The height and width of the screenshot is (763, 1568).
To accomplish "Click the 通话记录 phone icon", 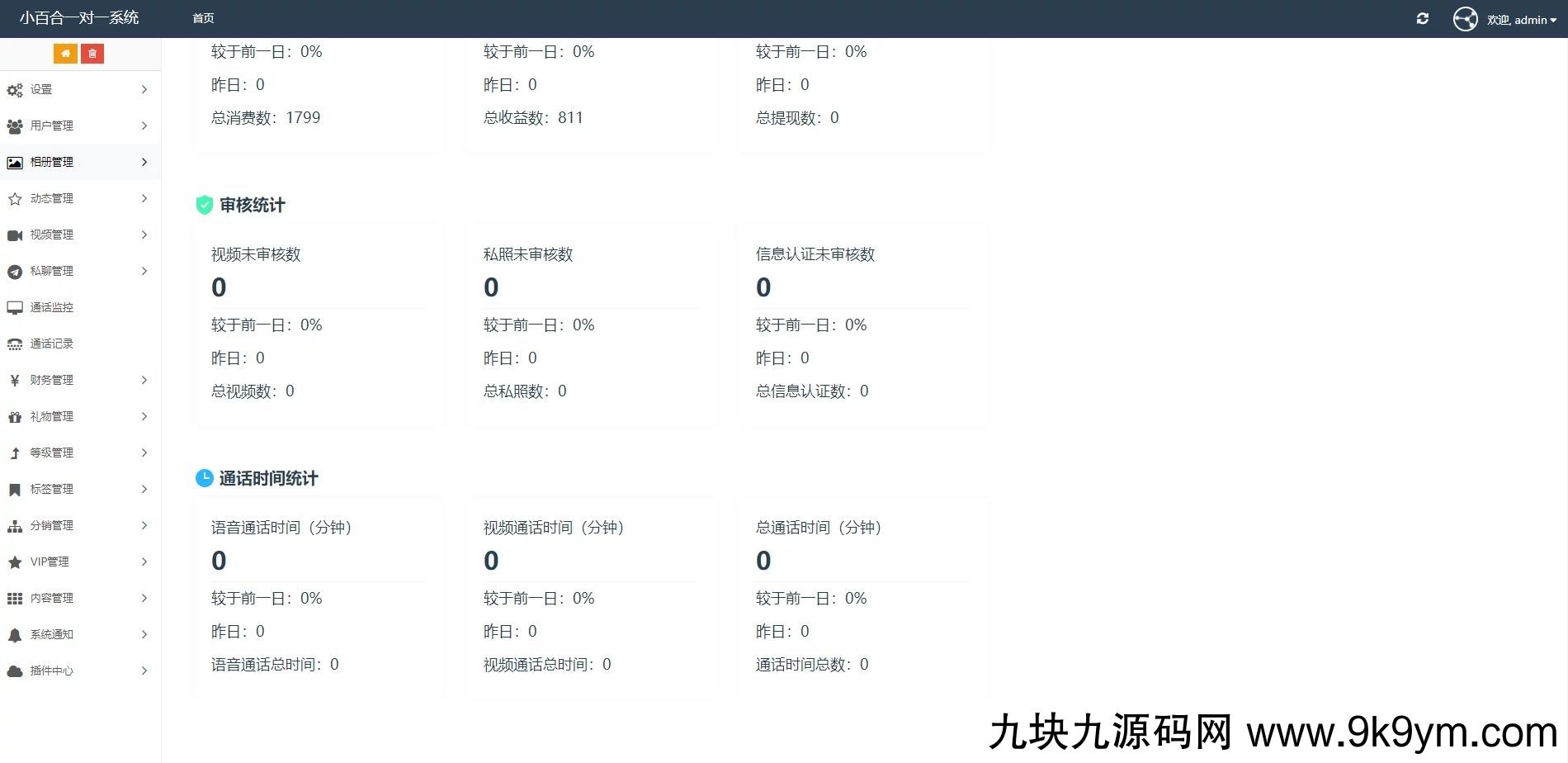I will [15, 344].
